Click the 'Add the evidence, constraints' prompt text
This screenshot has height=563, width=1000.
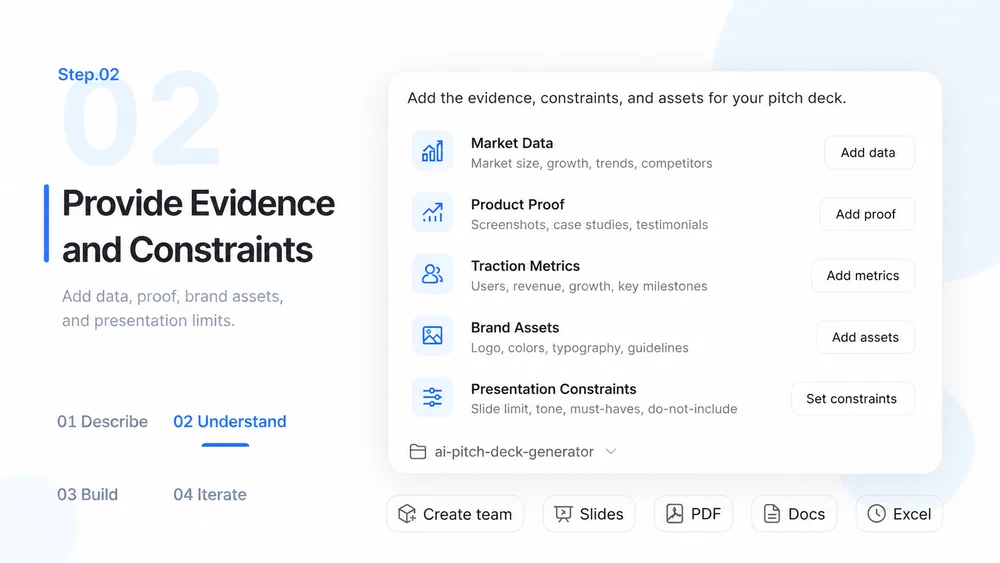pyautogui.click(x=626, y=98)
